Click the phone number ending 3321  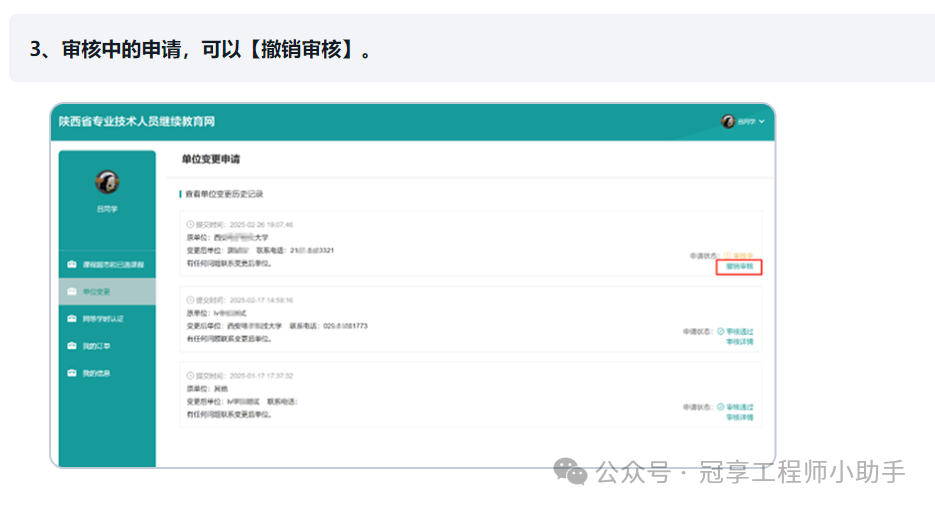pos(312,250)
